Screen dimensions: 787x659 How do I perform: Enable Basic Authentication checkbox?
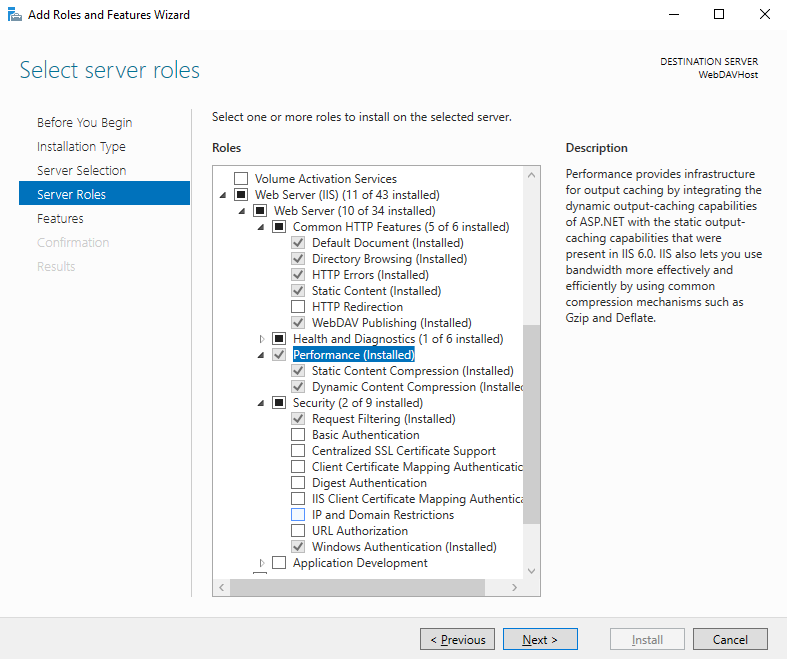(298, 435)
